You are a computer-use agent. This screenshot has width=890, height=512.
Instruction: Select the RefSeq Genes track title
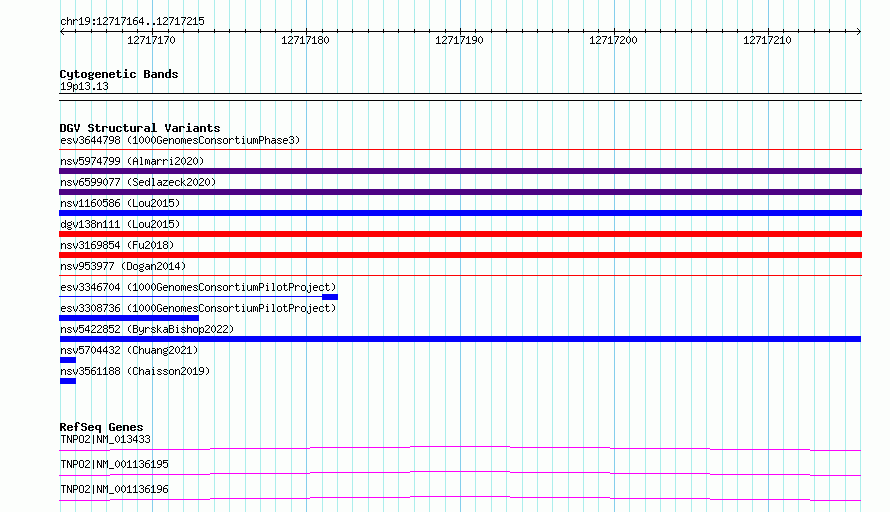(101, 427)
